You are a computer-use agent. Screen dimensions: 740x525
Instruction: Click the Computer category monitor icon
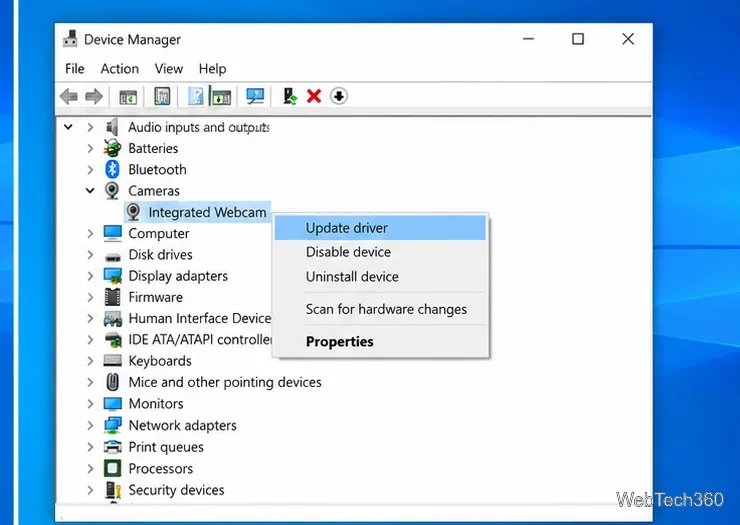[112, 233]
